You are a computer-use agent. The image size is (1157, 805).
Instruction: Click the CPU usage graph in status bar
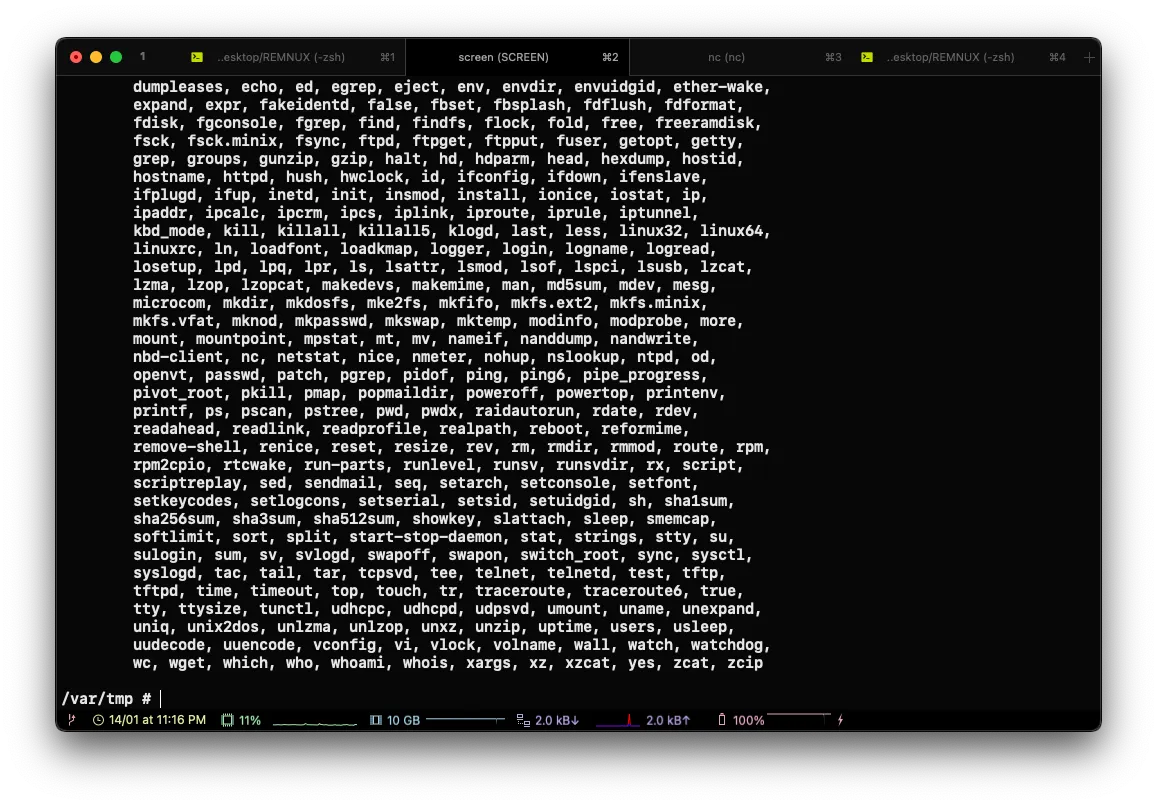315,721
